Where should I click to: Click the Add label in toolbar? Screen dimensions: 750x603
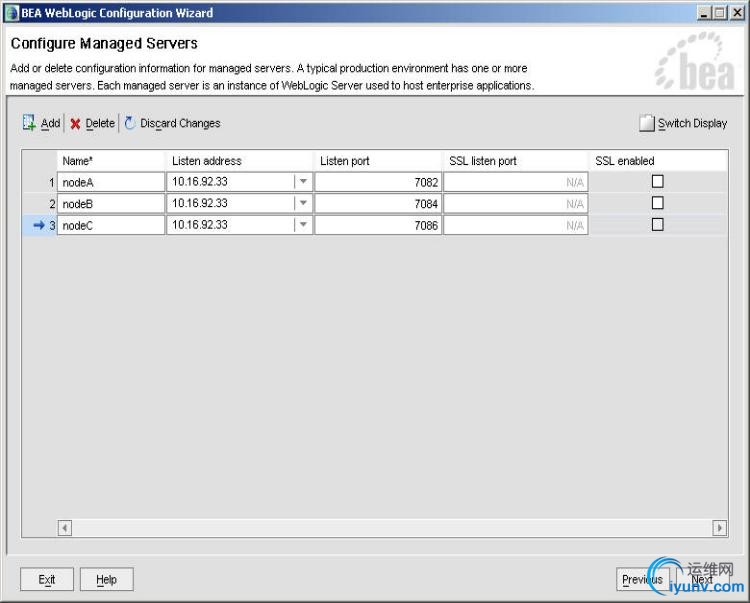50,123
